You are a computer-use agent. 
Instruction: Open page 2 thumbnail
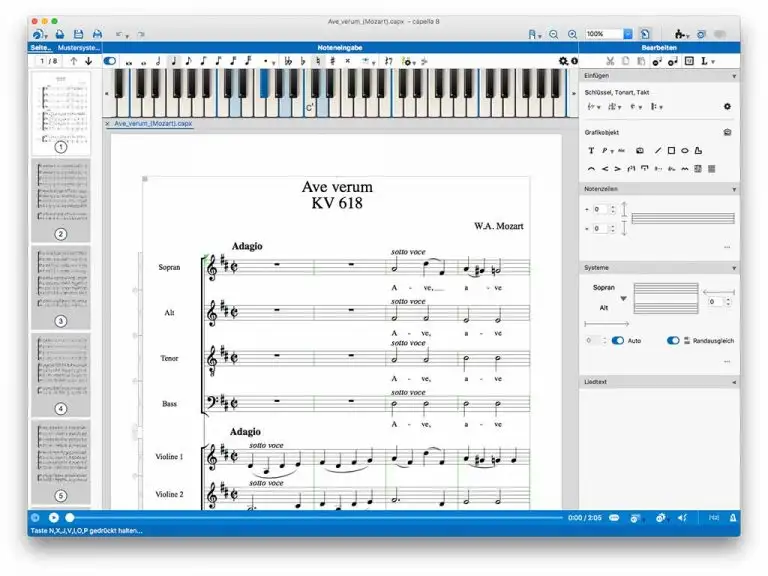tap(61, 200)
